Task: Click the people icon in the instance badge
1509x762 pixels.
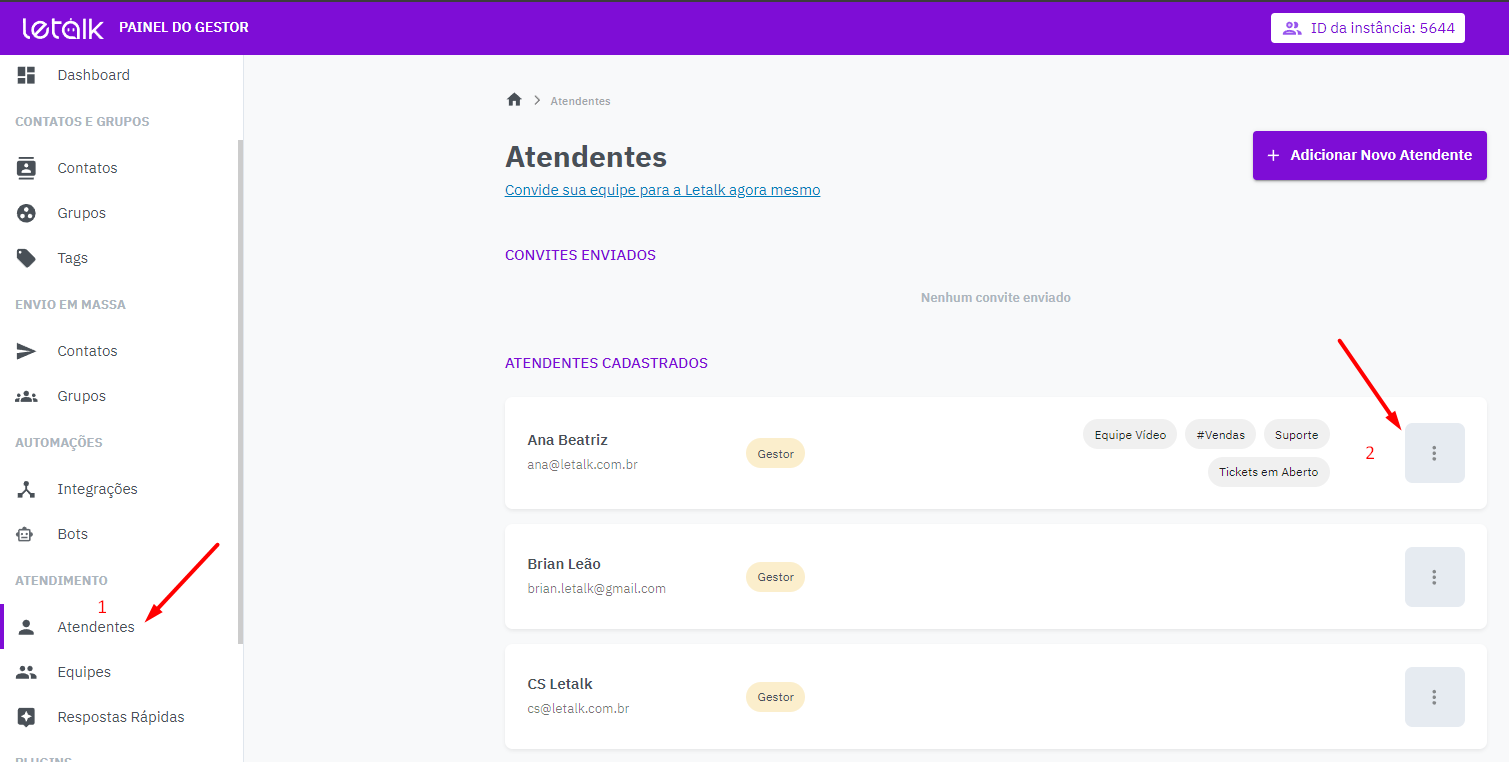Action: click(1292, 28)
